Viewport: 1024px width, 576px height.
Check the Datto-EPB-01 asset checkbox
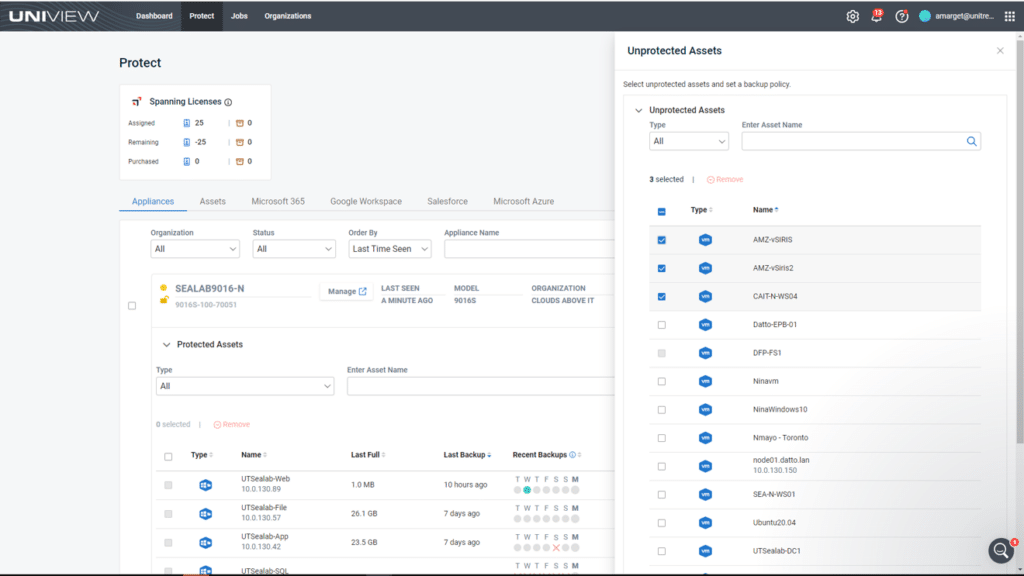662,325
